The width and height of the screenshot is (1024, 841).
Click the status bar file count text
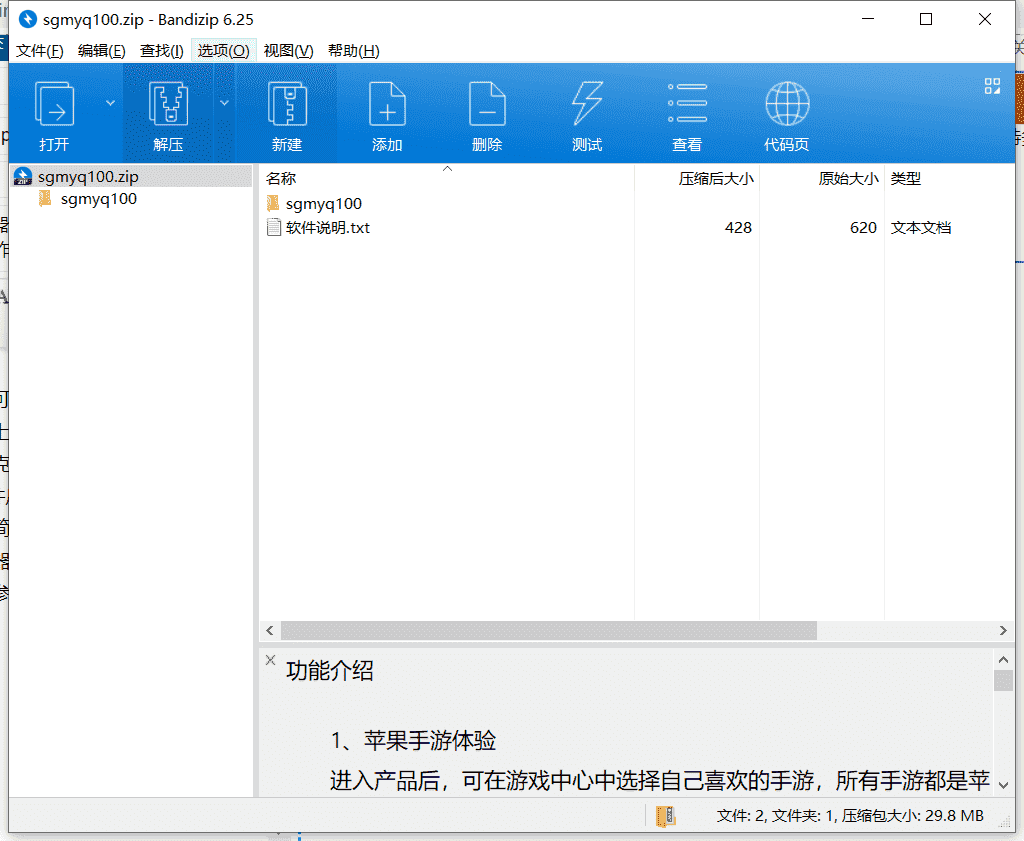pyautogui.click(x=850, y=816)
